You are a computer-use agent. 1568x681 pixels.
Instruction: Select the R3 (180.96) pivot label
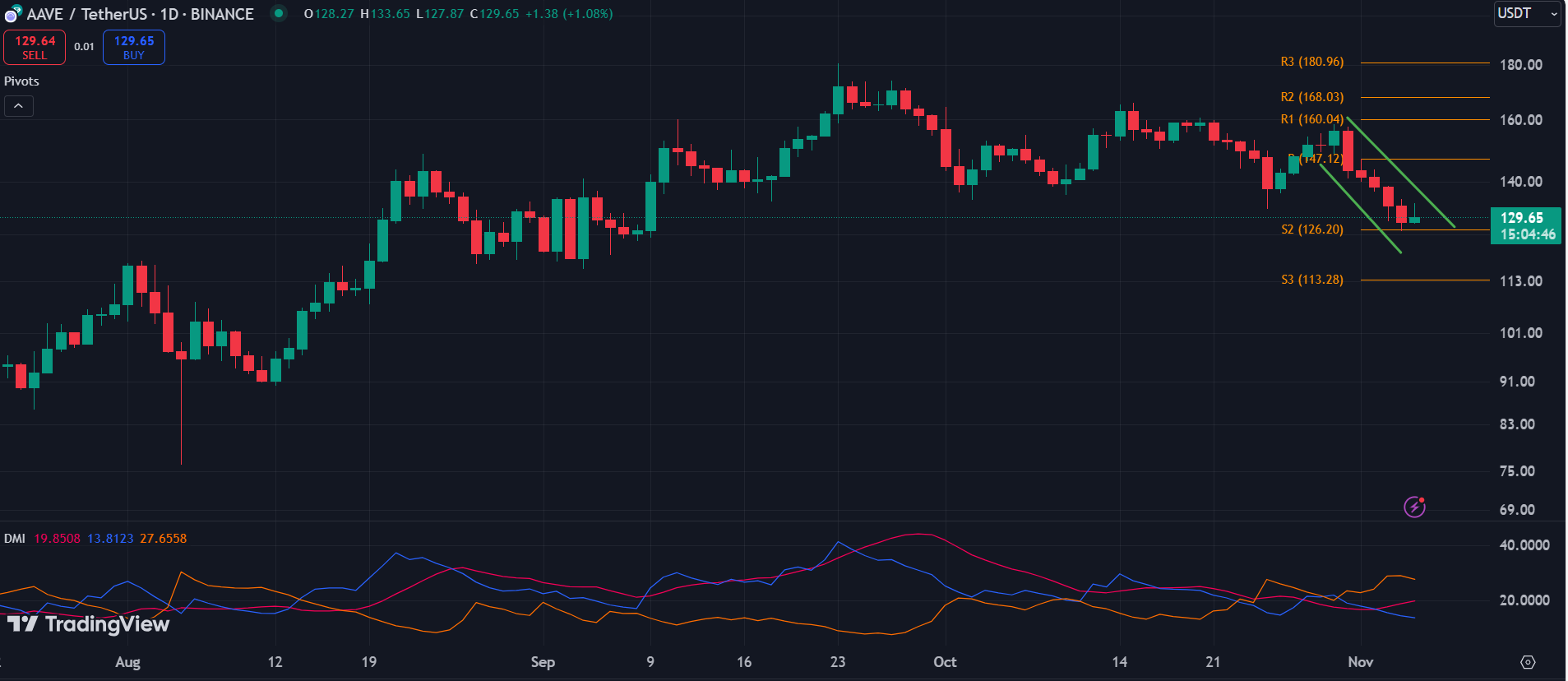1312,62
